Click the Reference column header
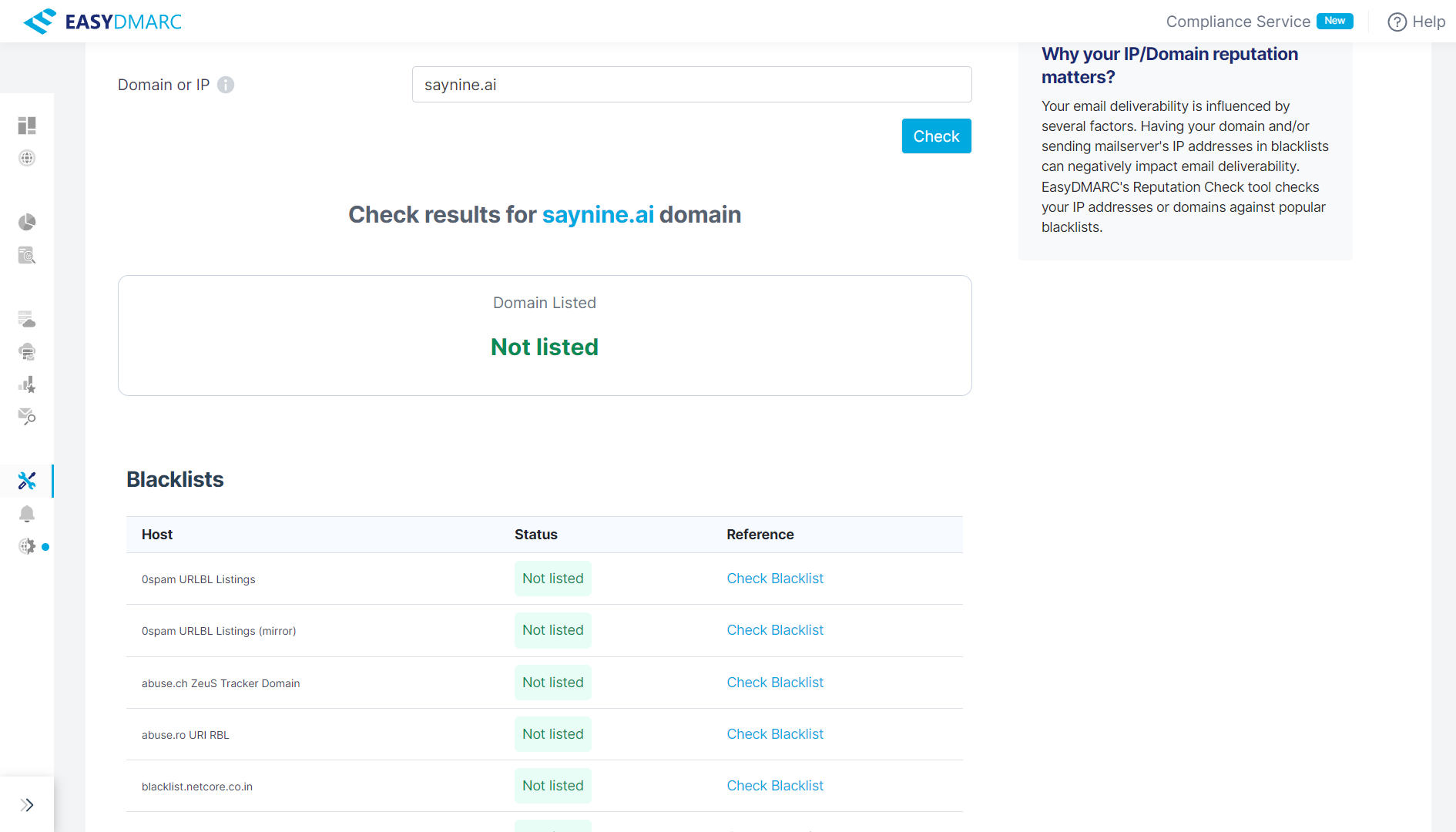The height and width of the screenshot is (832, 1456). click(x=760, y=535)
